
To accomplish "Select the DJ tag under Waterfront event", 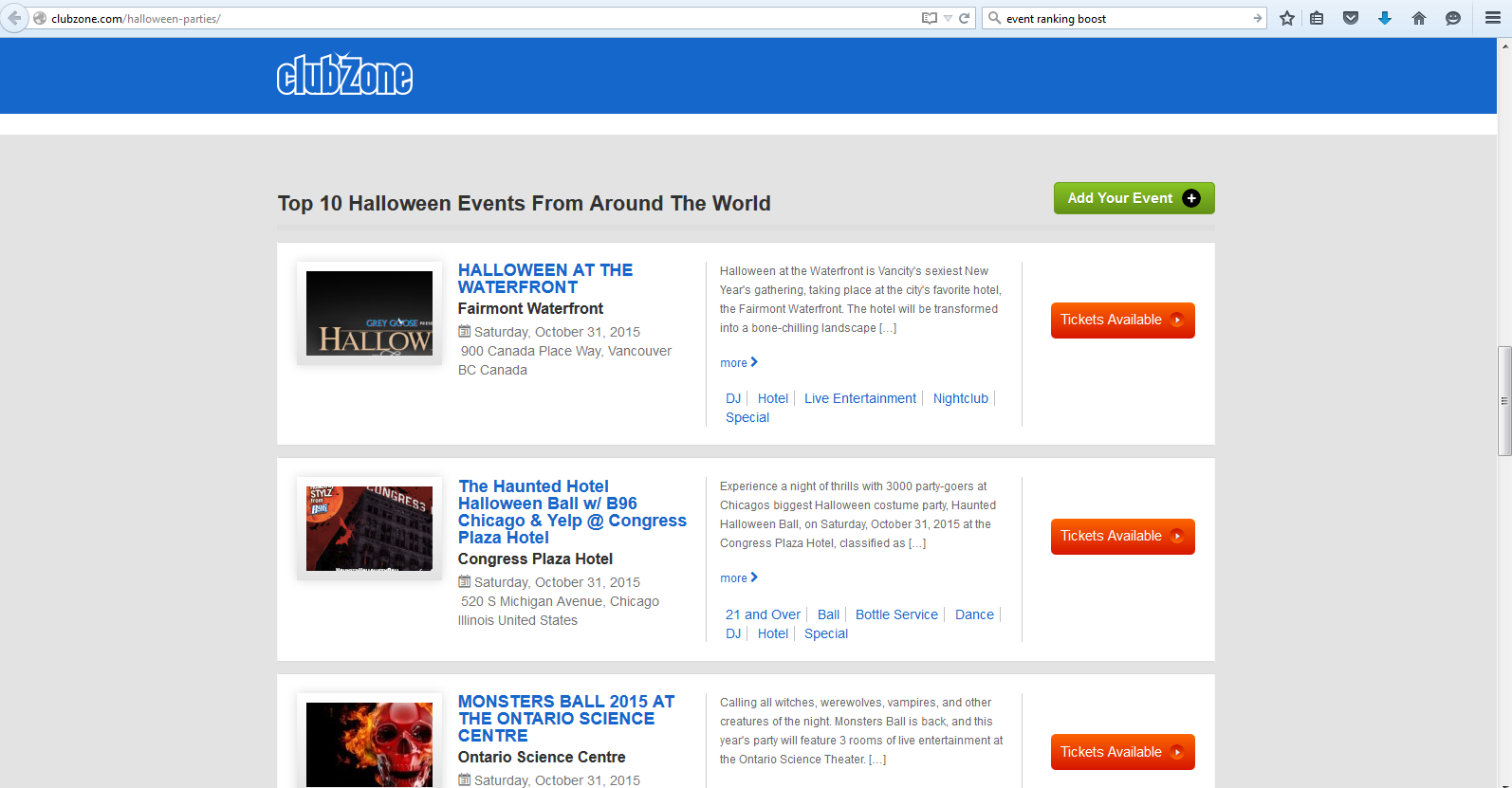I will tap(733, 398).
